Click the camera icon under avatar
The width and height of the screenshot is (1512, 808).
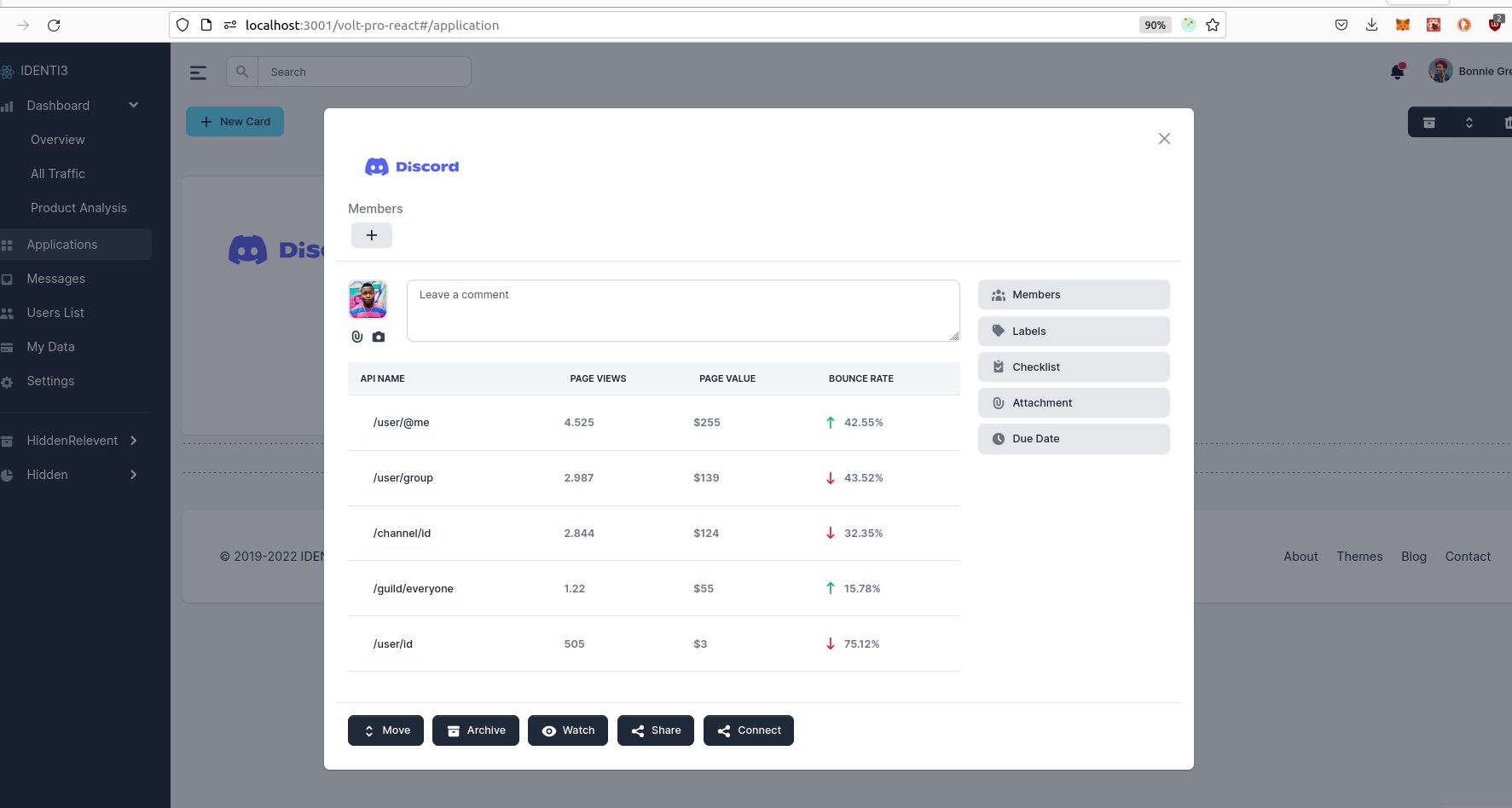click(379, 337)
